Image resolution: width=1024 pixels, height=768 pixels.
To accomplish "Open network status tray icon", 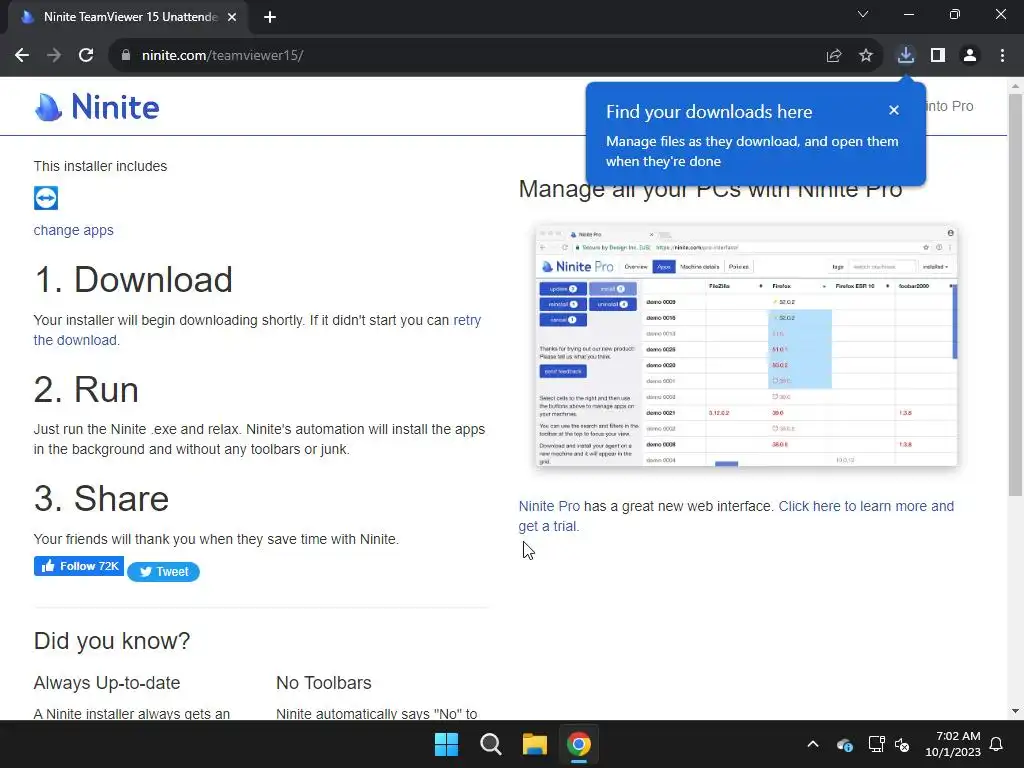I will click(x=876, y=744).
